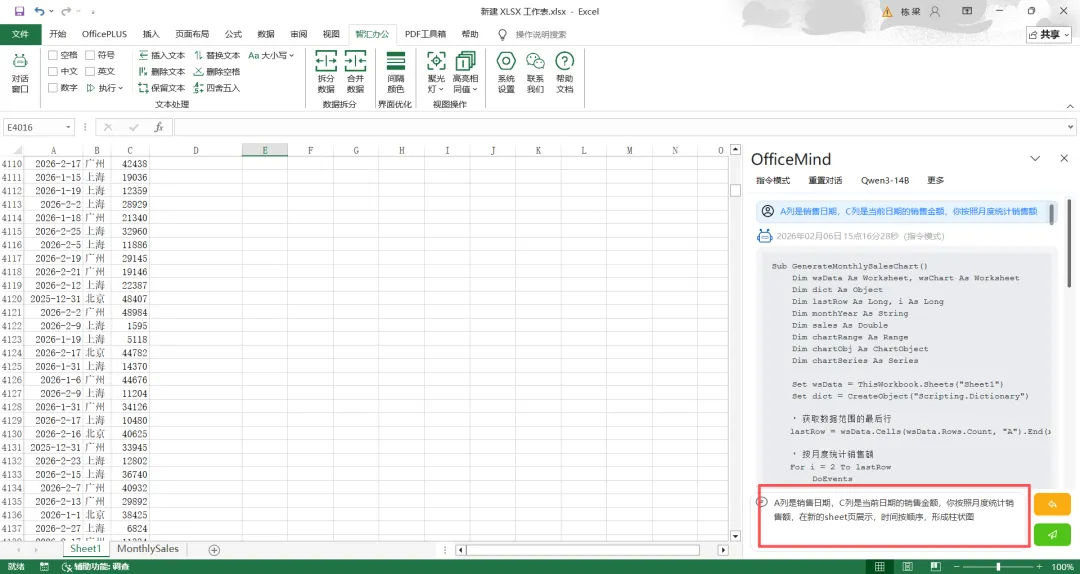1080x574 pixels.
Task: Click the 保留文本 keep text tool
Action: (x=161, y=88)
